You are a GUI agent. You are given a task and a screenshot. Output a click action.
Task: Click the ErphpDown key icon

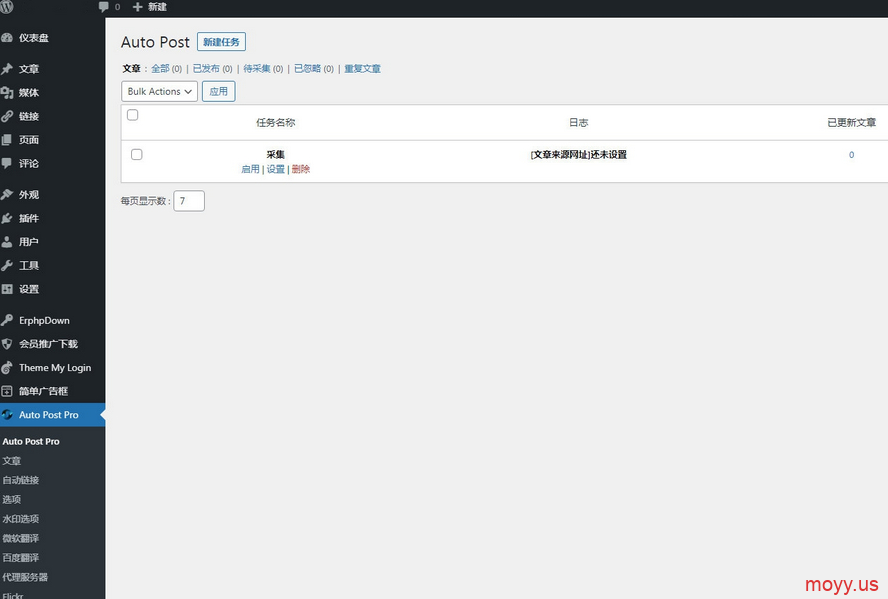point(7,320)
